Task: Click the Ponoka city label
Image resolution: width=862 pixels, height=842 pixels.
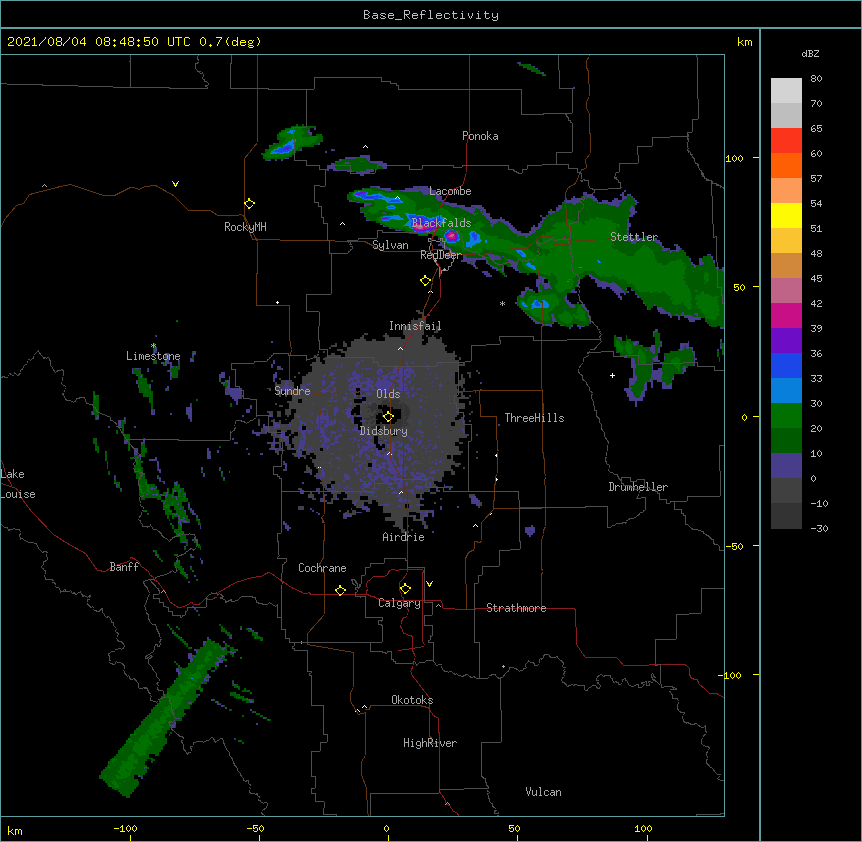Action: point(480,136)
